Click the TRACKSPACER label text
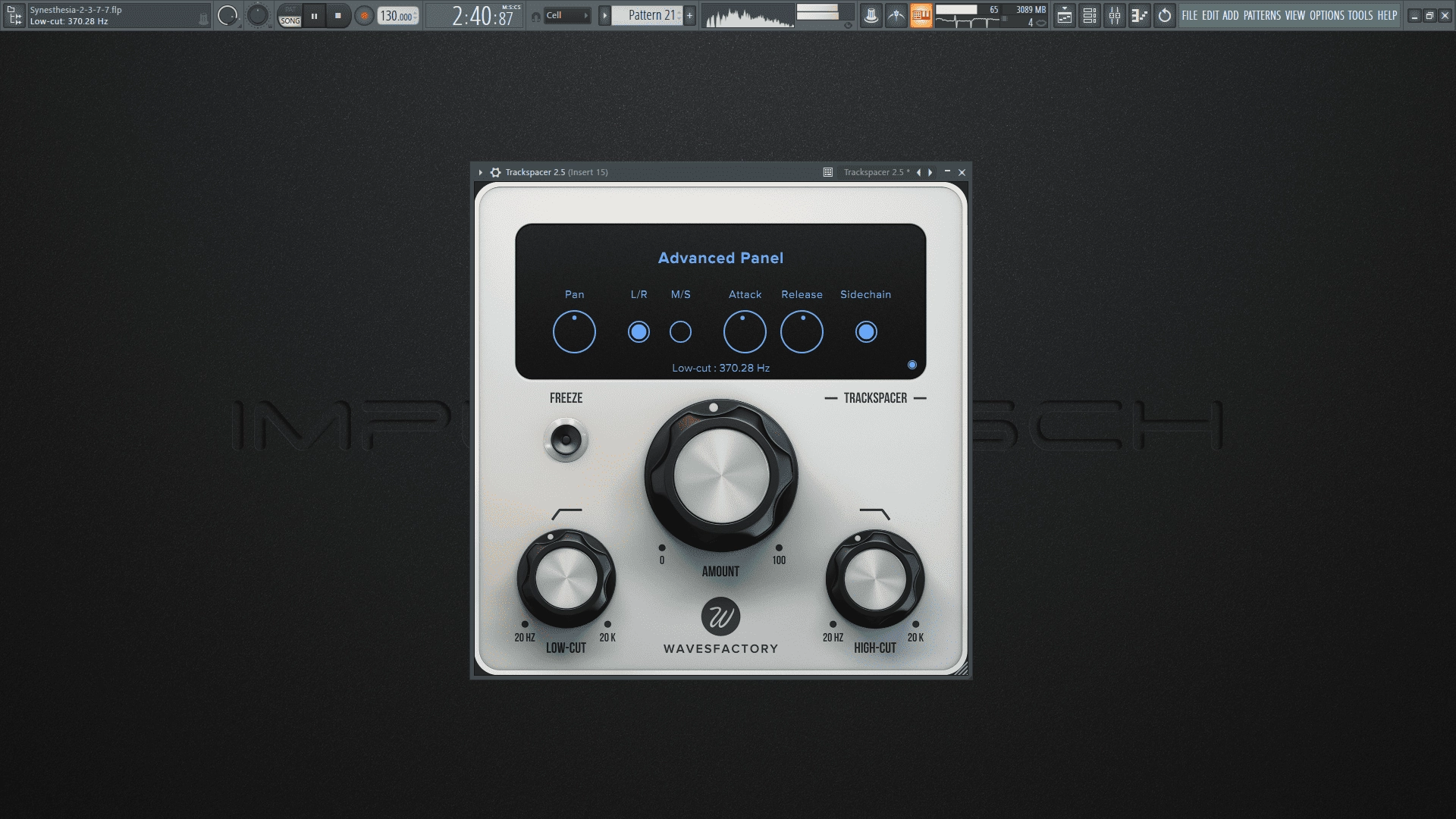Image resolution: width=1456 pixels, height=819 pixels. point(875,397)
